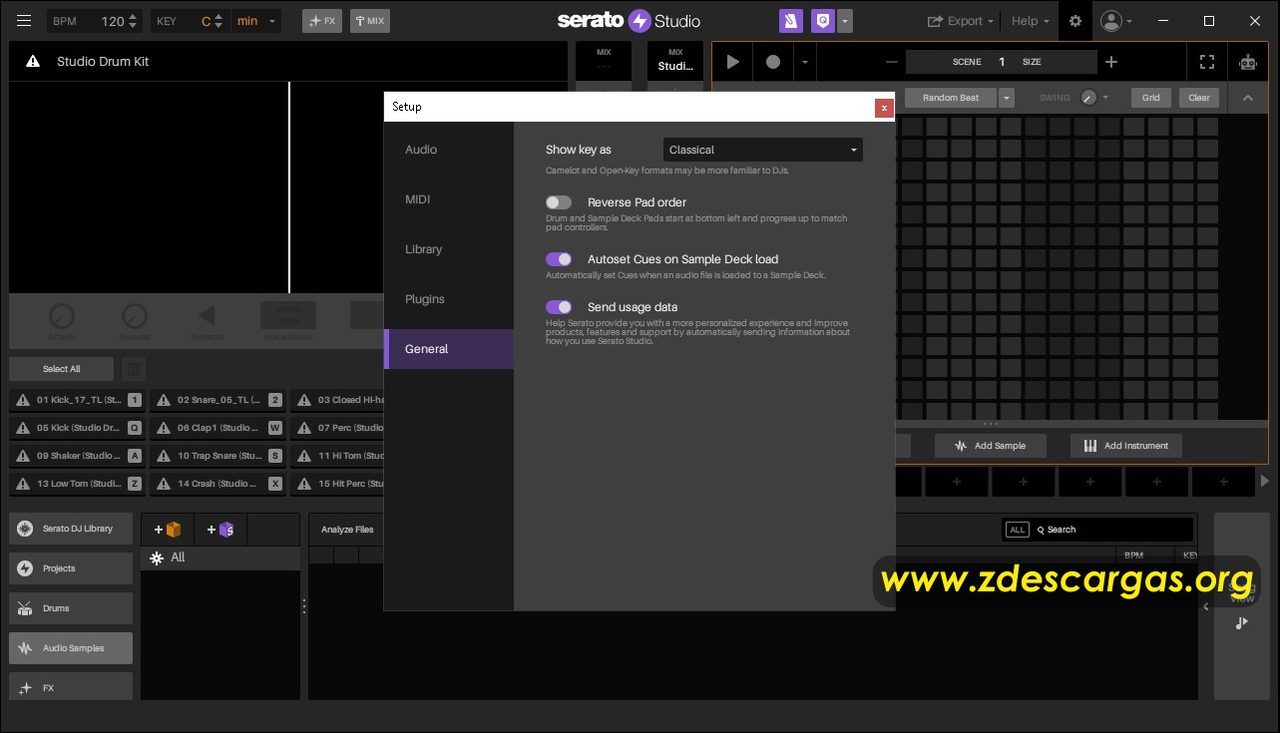Expand the record options arrow
The image size is (1280, 733).
click(x=804, y=62)
